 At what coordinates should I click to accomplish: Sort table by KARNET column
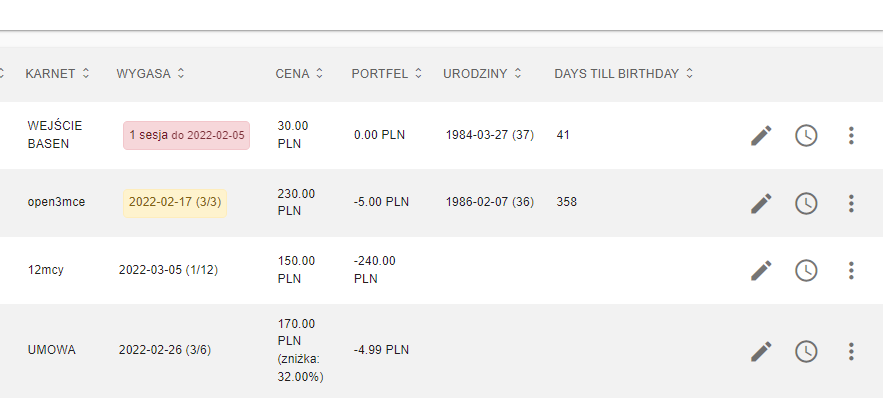(x=57, y=74)
